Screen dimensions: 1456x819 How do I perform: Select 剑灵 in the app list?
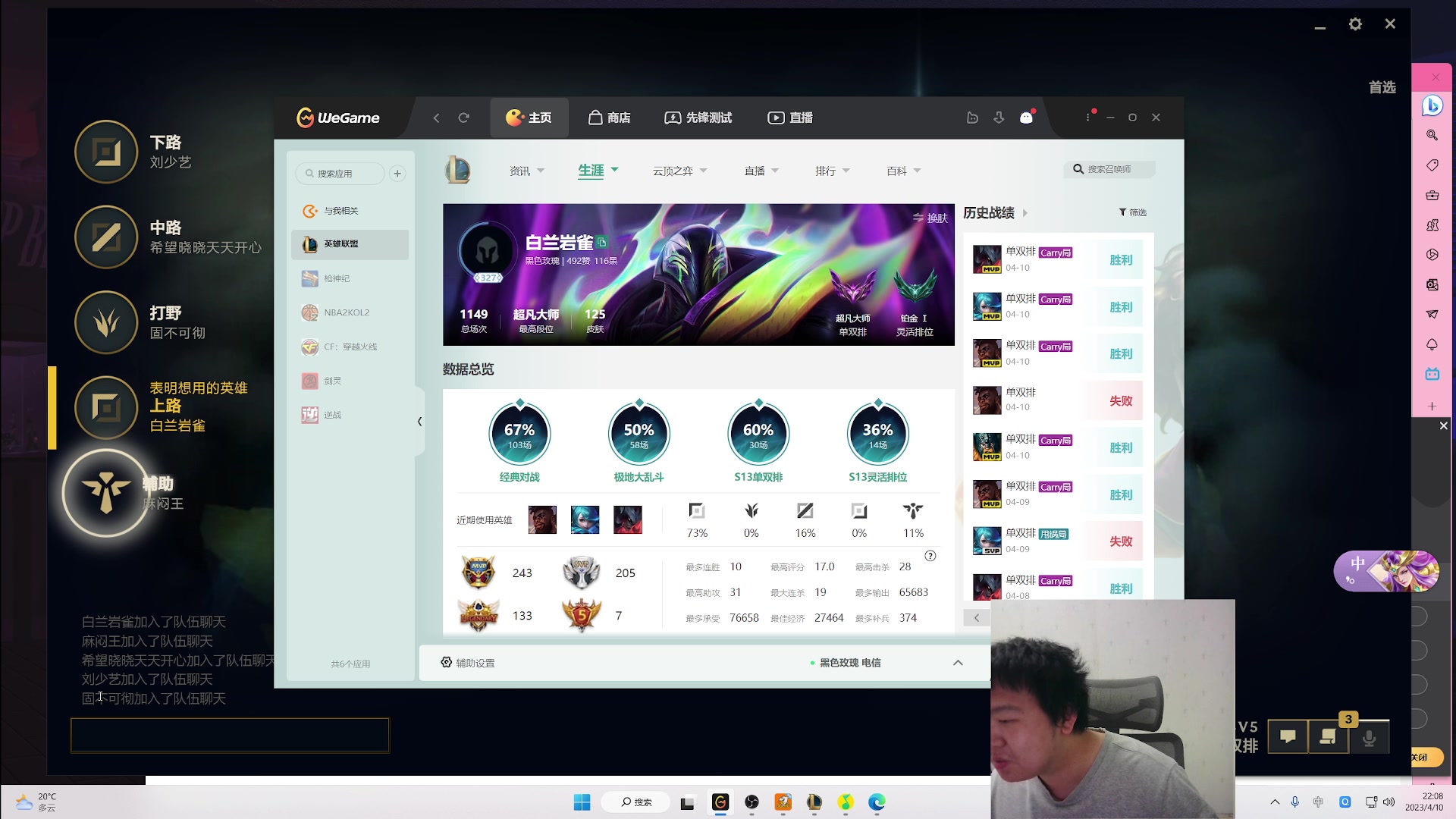point(350,381)
